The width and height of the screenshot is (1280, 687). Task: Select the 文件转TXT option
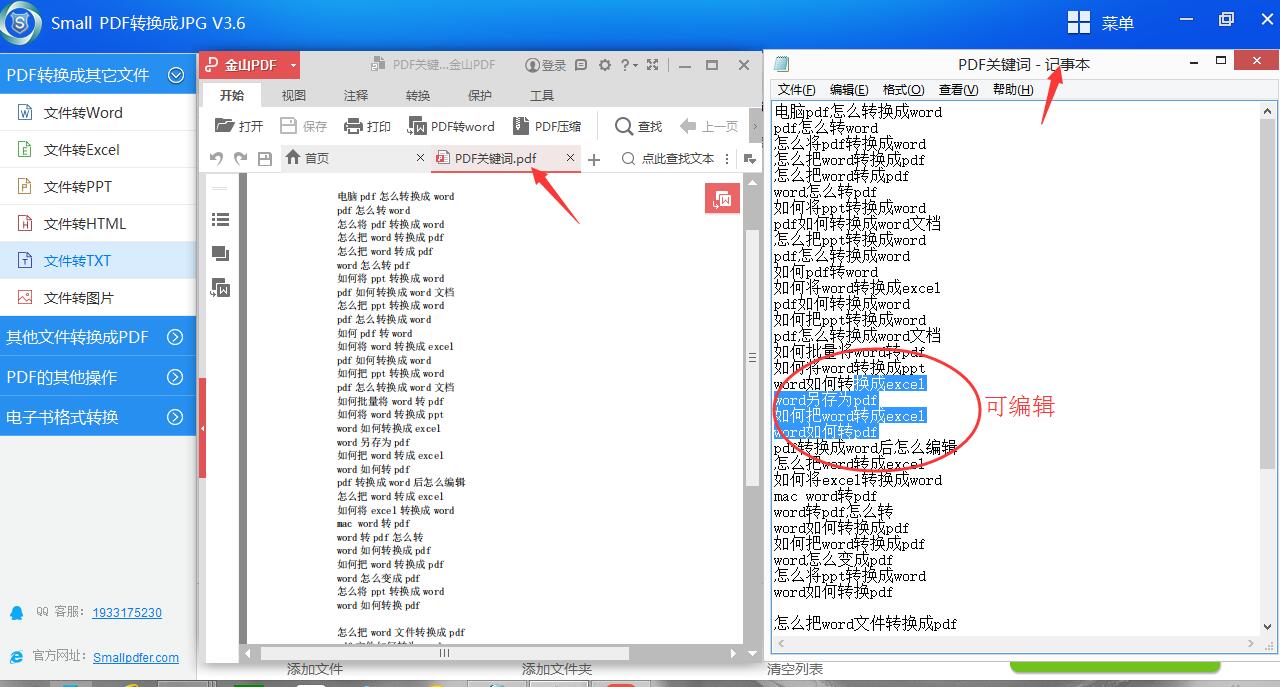[x=97, y=261]
